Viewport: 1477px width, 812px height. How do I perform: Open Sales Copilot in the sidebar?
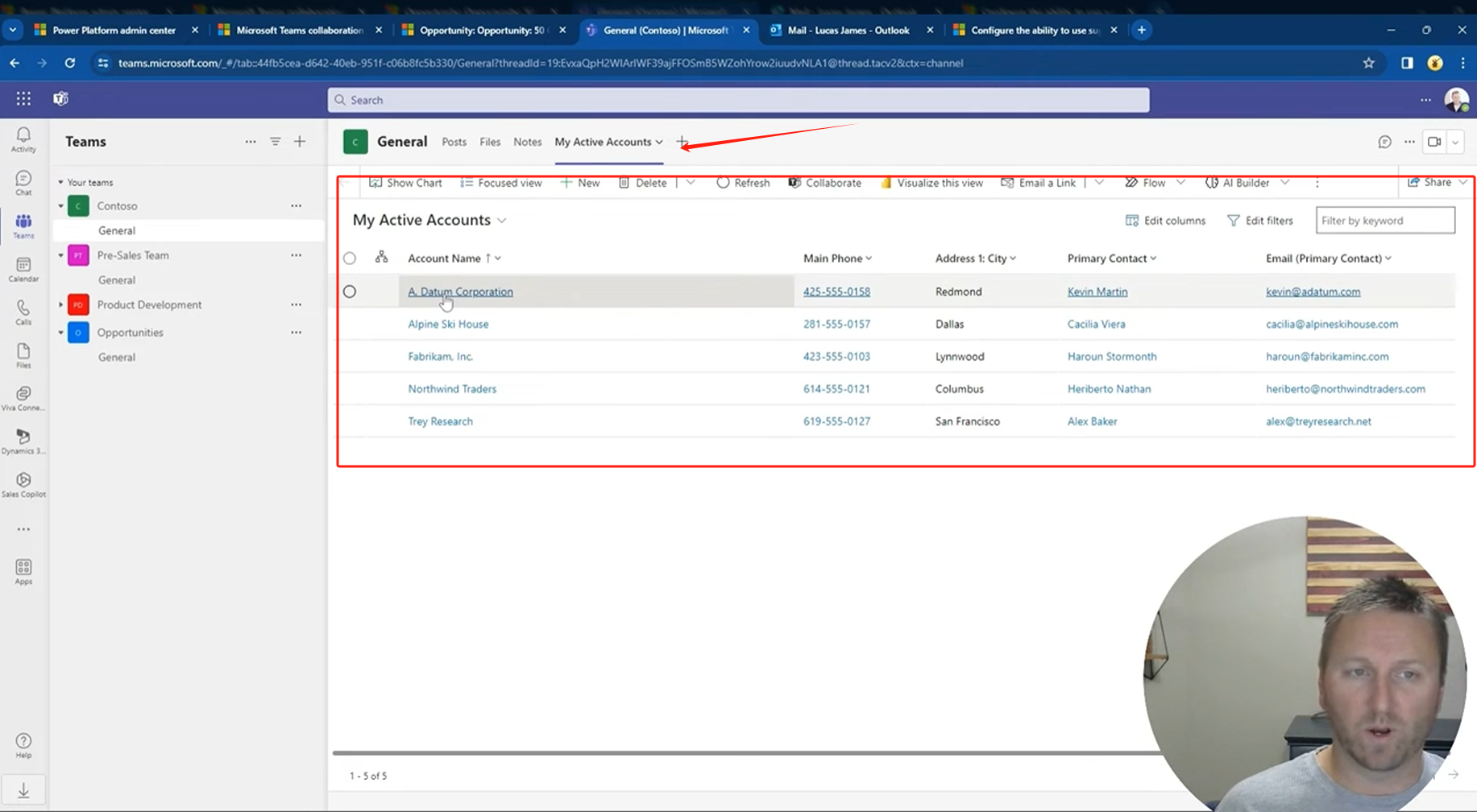23,485
